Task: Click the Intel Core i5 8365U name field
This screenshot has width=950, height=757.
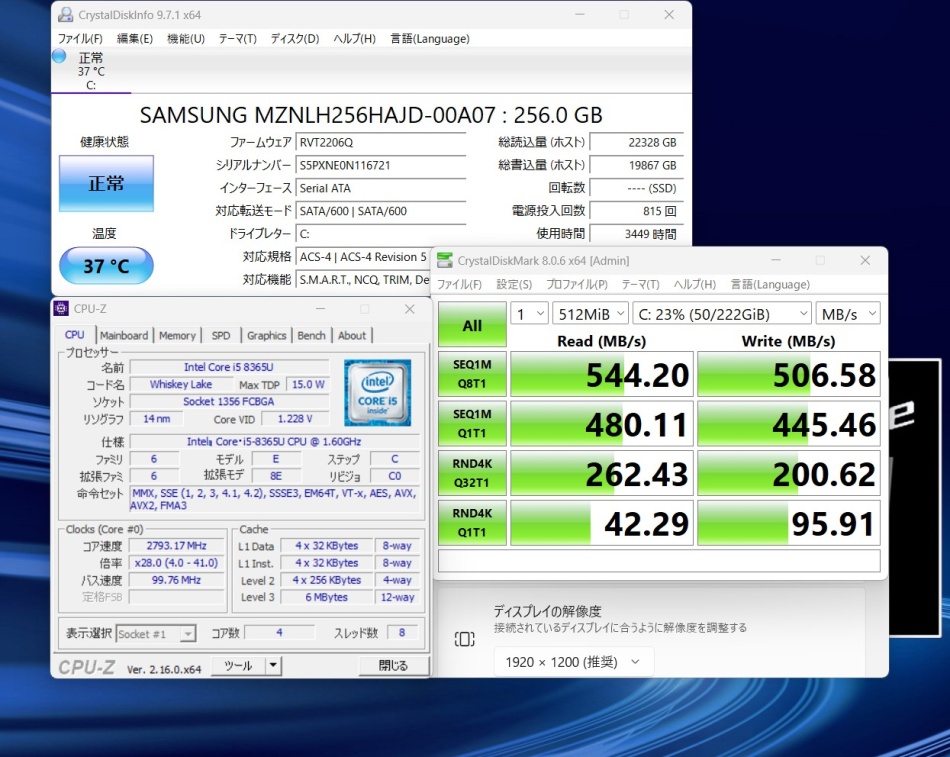Action: click(229, 367)
